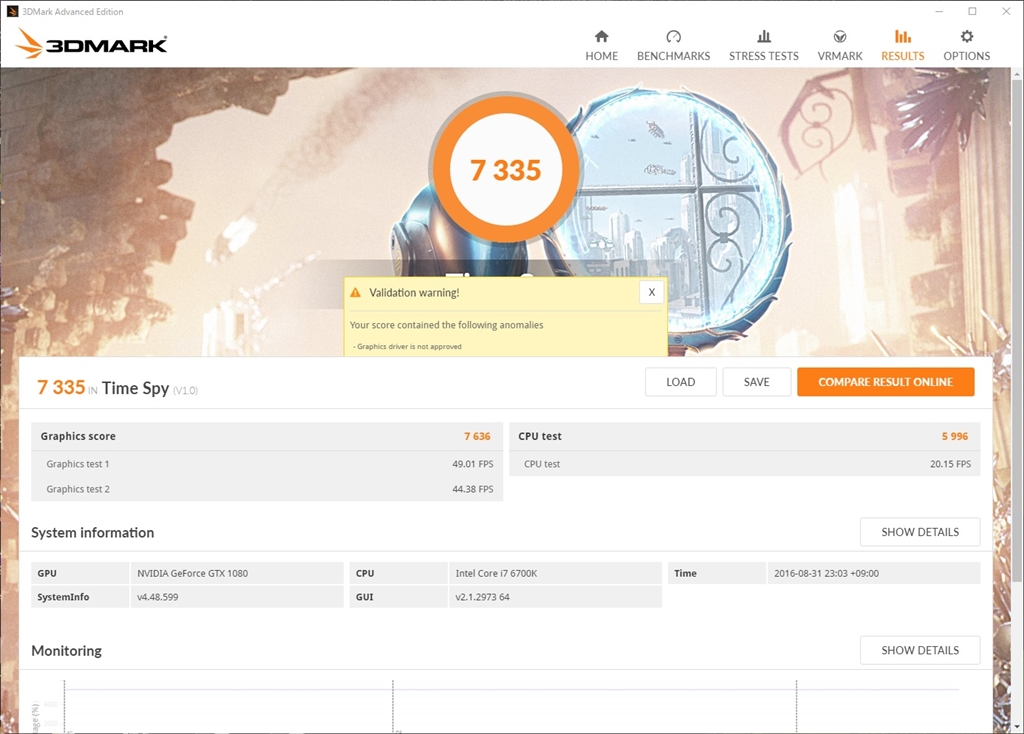Click 'Your score contained the following anomalies'
The height and width of the screenshot is (734, 1024).
(x=446, y=325)
